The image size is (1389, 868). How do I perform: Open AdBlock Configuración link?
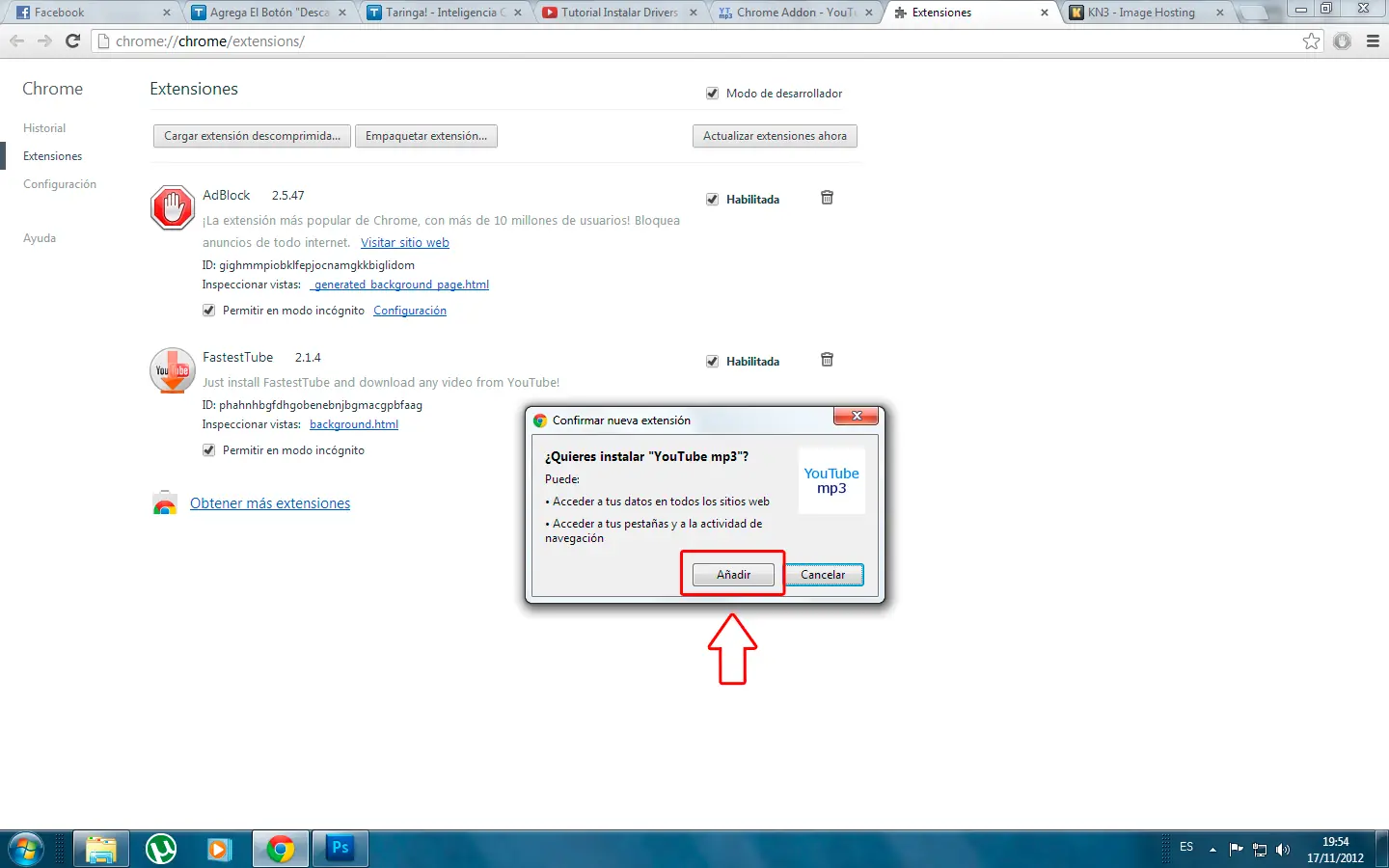pyautogui.click(x=410, y=311)
